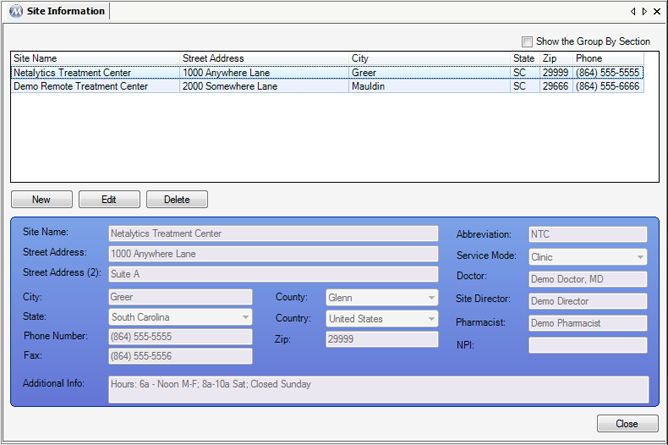Click the 1000 Anywhere Lane address cell

tap(264, 72)
